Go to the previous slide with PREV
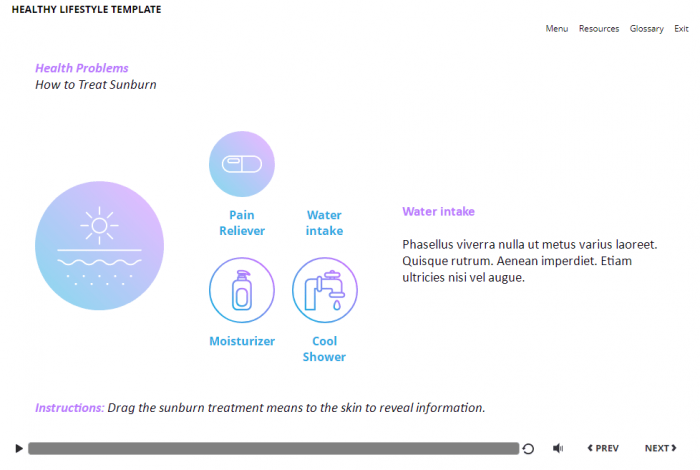 [x=602, y=449]
